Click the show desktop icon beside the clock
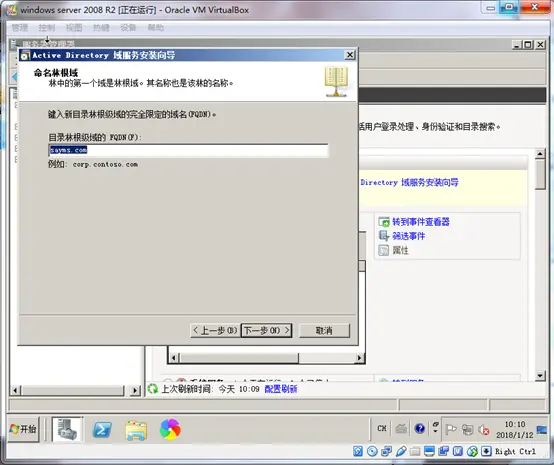 (x=542, y=430)
